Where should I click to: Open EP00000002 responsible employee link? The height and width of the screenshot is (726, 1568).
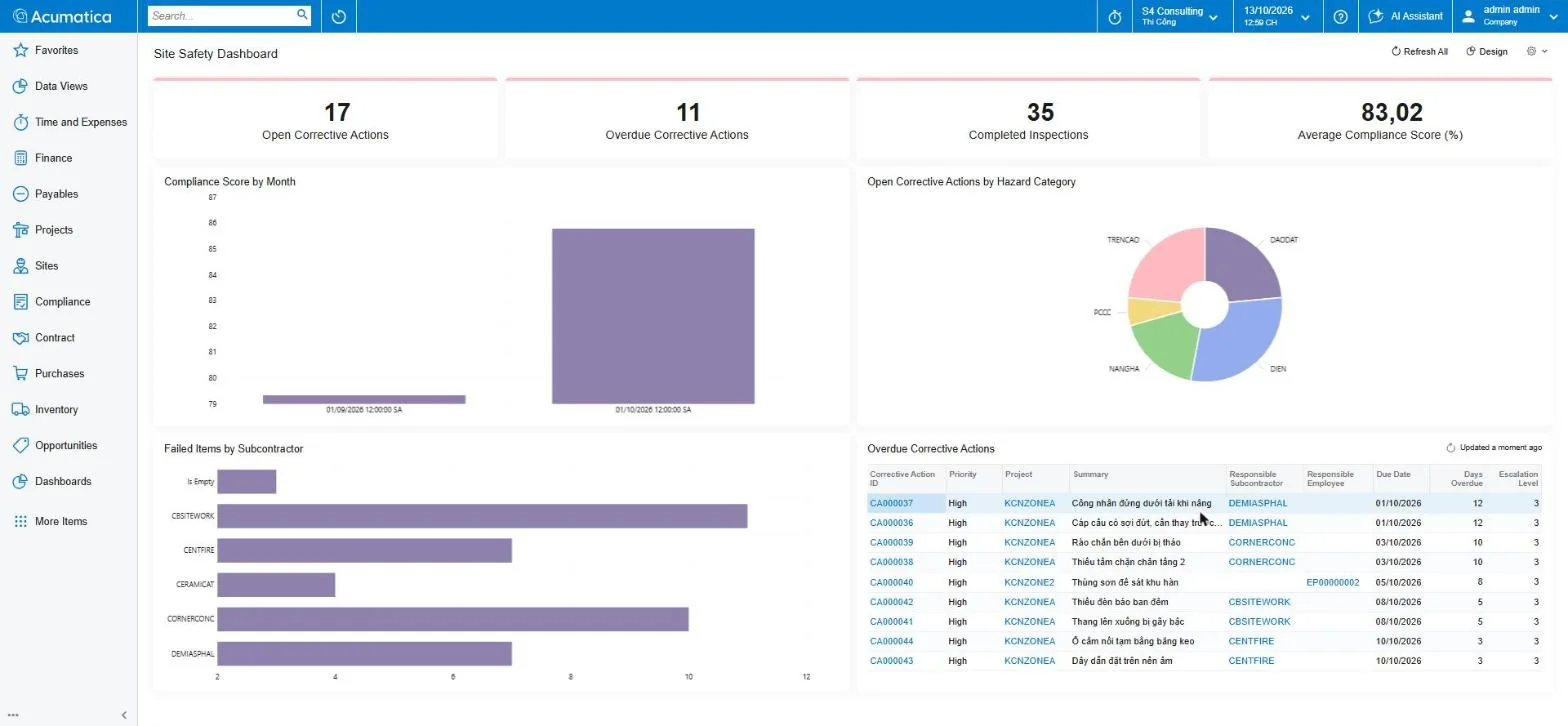(1332, 582)
